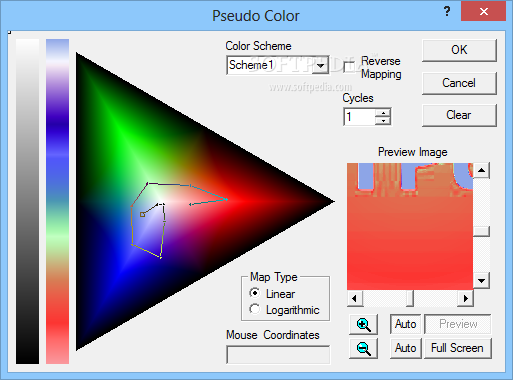Viewport: 513px width, 380px height.
Task: Click the green area of color triangle
Action: point(120,133)
